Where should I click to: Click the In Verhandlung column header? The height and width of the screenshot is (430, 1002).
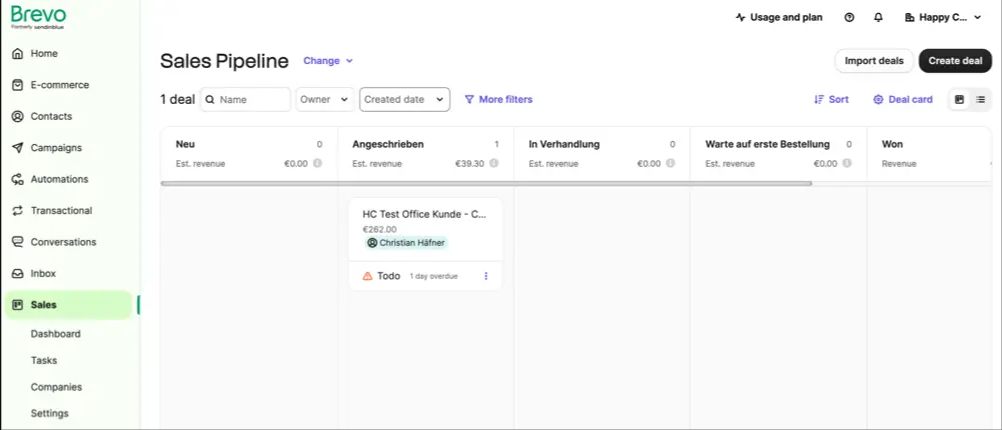[564, 144]
